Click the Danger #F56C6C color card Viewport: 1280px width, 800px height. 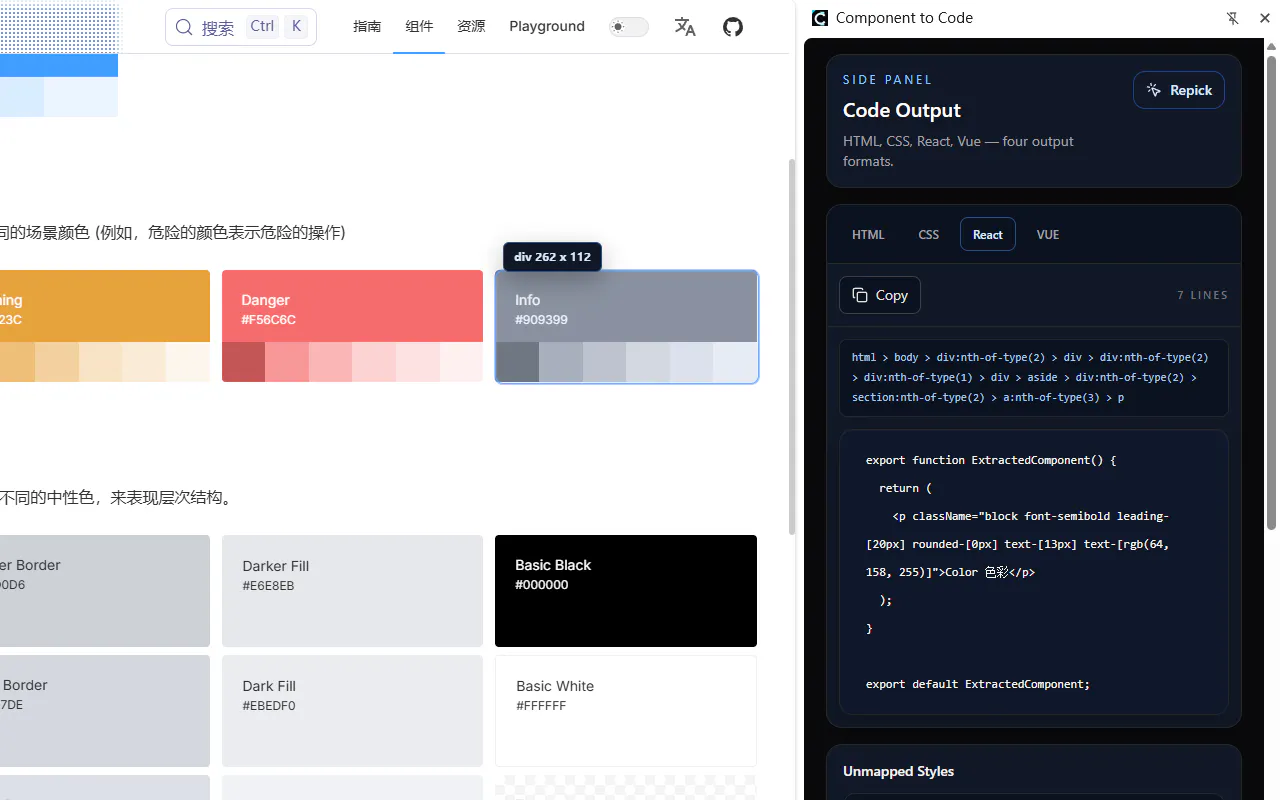pos(352,326)
